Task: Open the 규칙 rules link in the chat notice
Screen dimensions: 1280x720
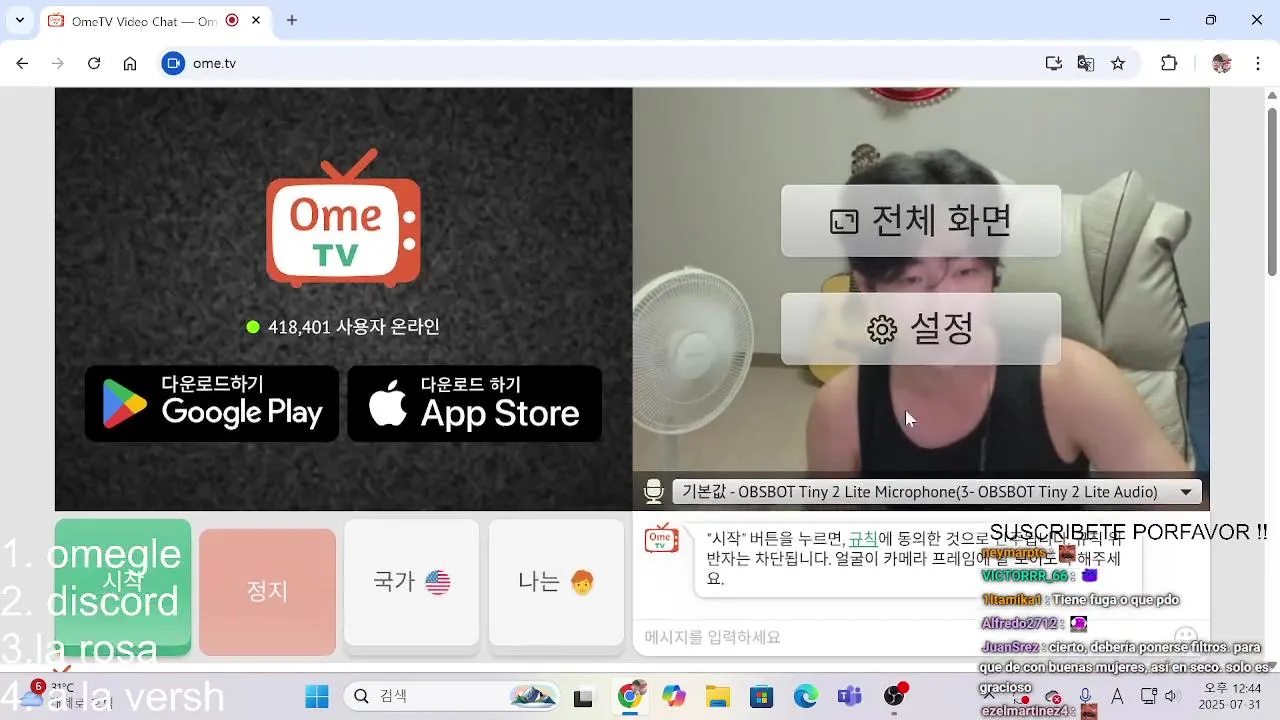Action: (x=863, y=538)
